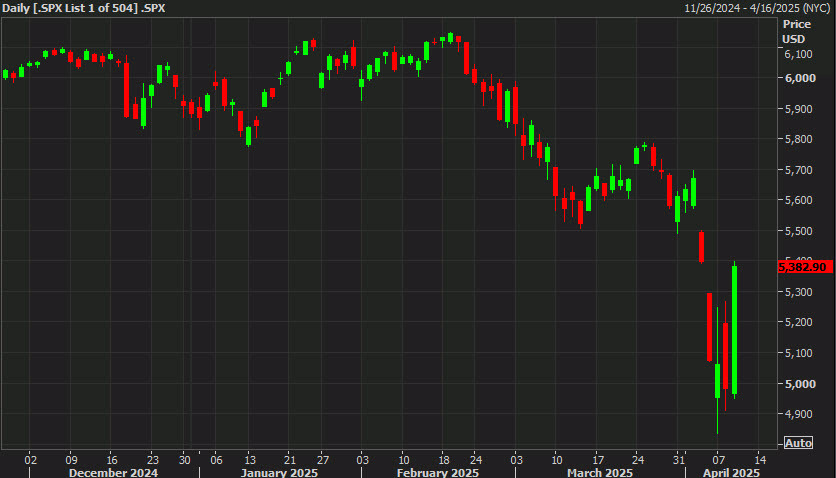Click the 07 date tick label
The width and height of the screenshot is (836, 478).
(x=719, y=460)
